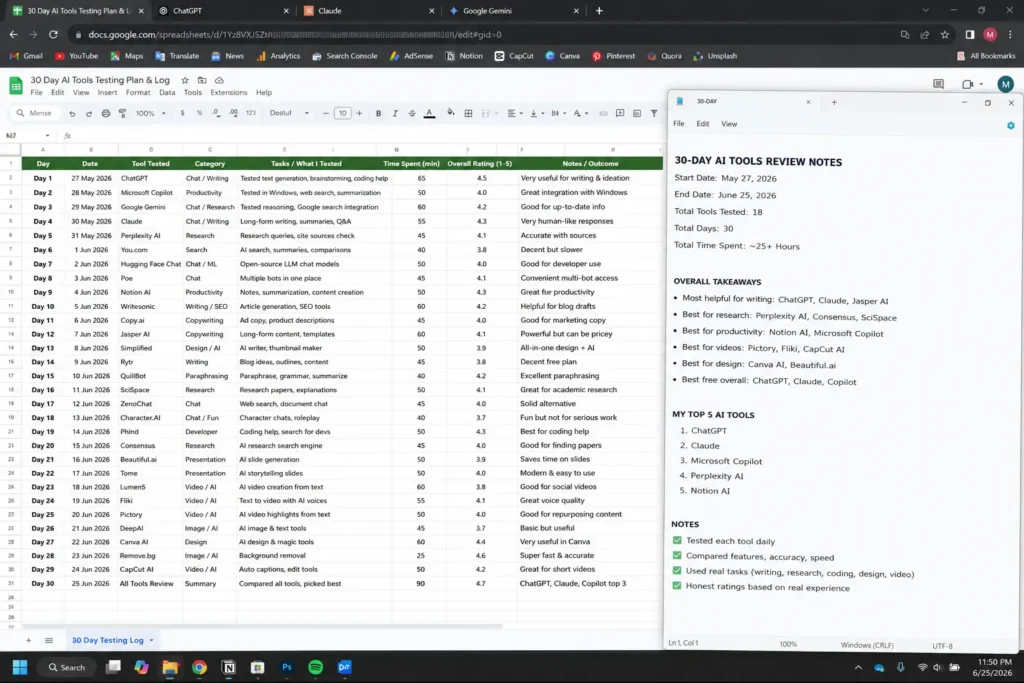Open the fill color picker
The image size is (1024, 683).
[451, 114]
